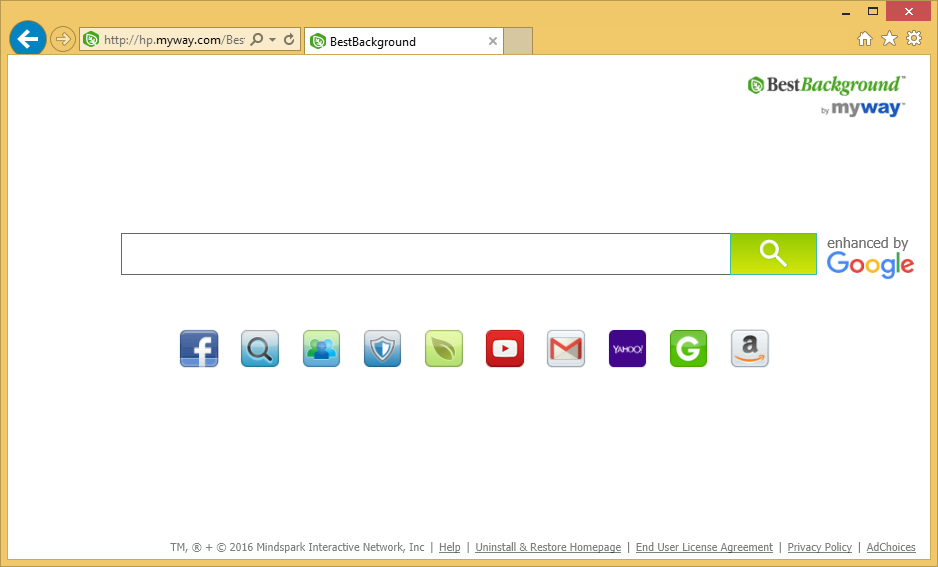Open the Gmail shortcut icon
Viewport: 938px width, 567px height.
click(x=566, y=348)
